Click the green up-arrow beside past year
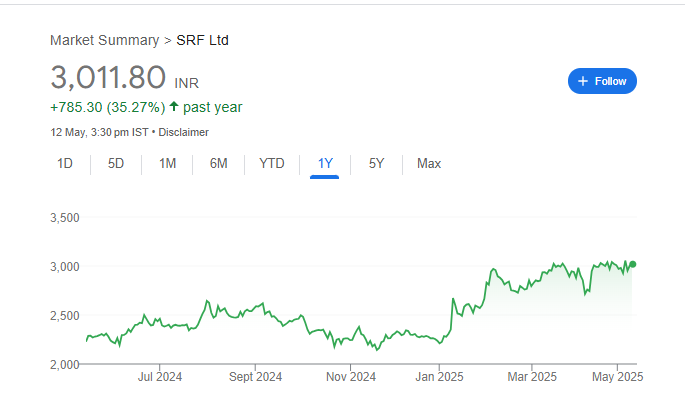 (x=174, y=106)
